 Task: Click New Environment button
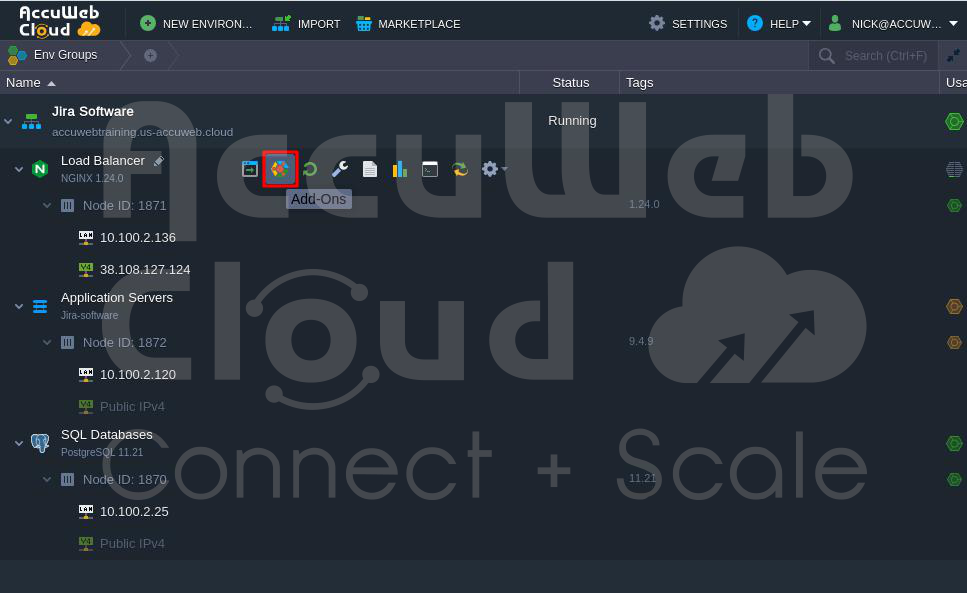pos(197,23)
